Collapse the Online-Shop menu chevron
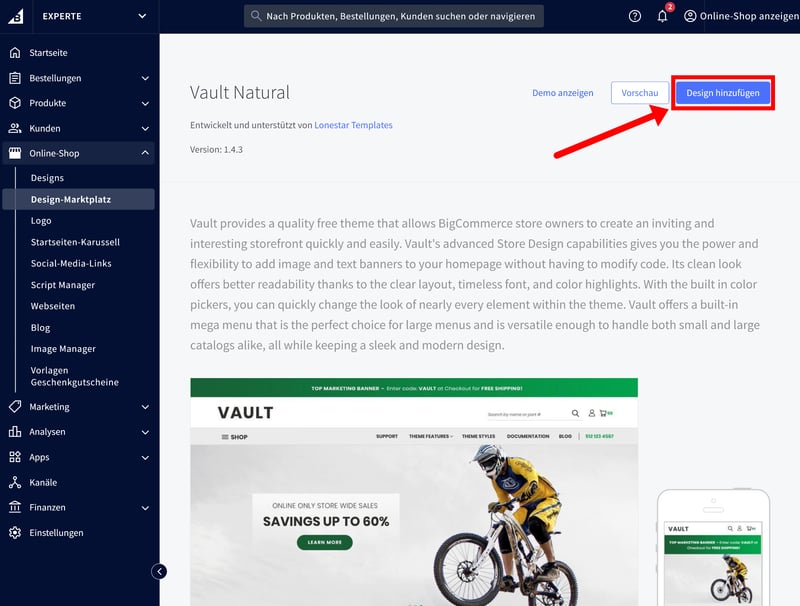800x606 pixels. click(x=145, y=153)
